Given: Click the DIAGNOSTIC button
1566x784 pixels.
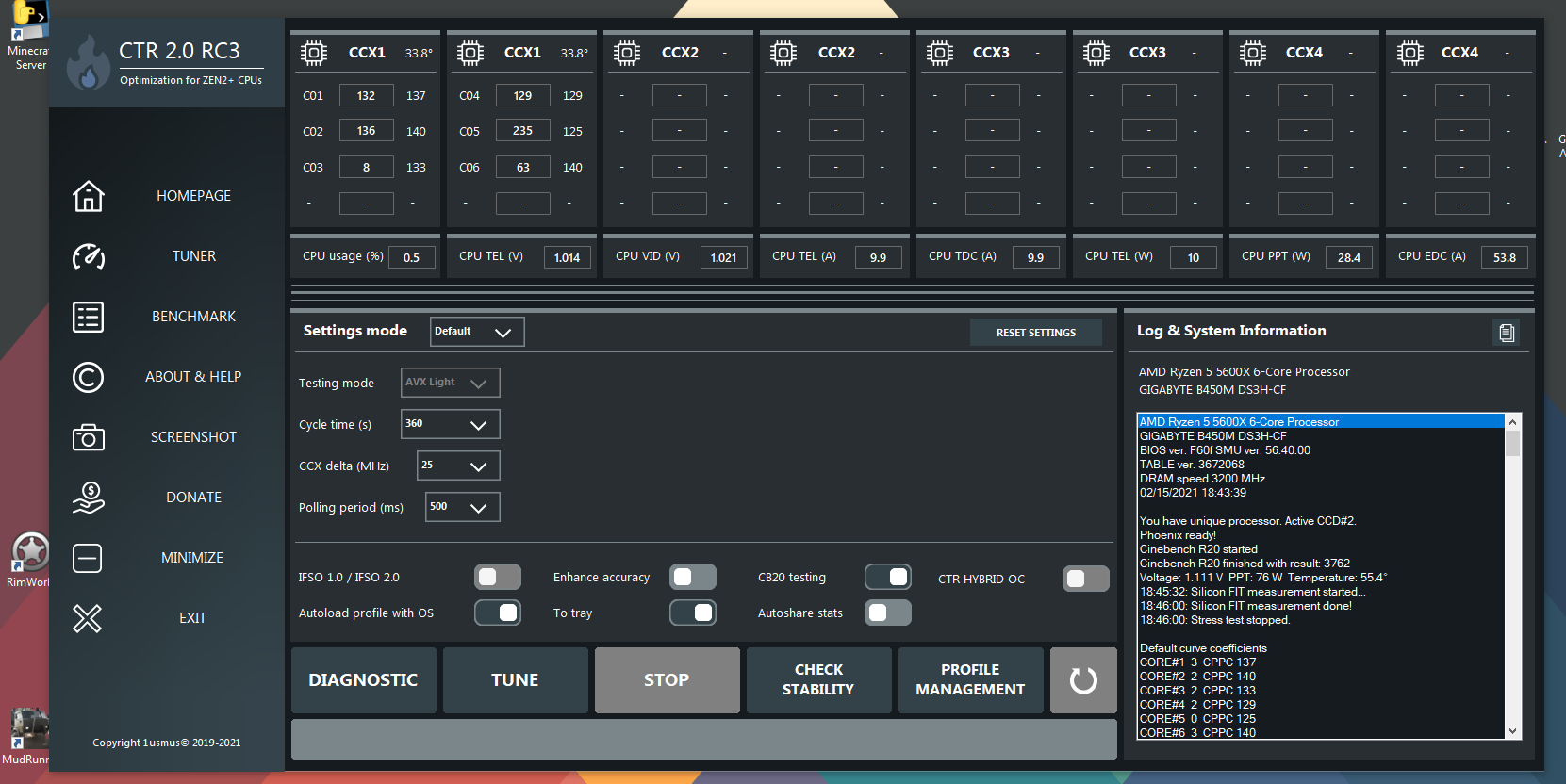Looking at the screenshot, I should [364, 680].
